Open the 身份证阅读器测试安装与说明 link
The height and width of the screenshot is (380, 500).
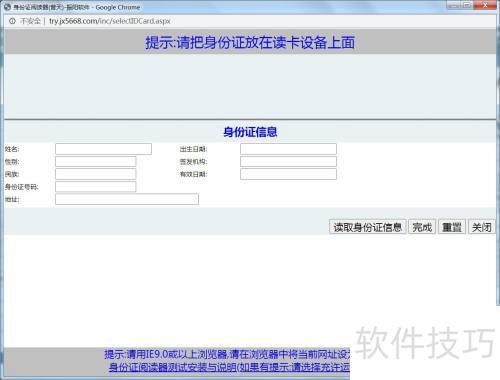pos(229,367)
